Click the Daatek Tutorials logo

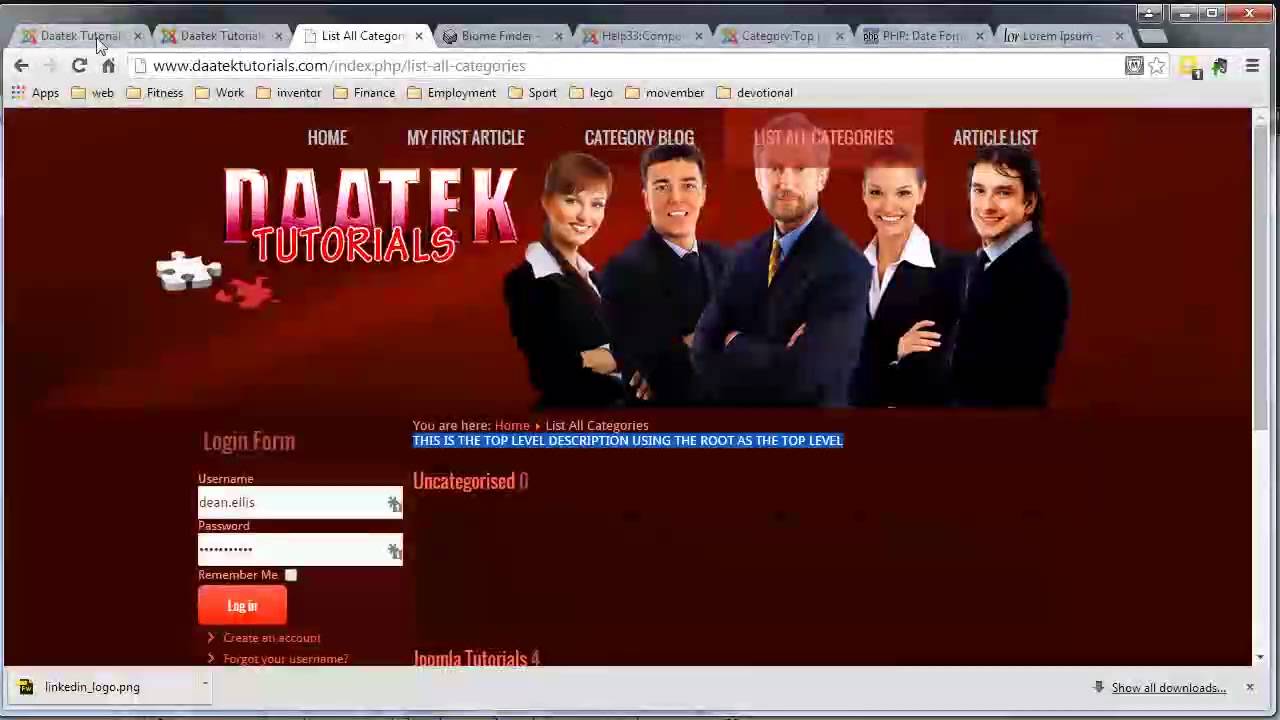(370, 216)
